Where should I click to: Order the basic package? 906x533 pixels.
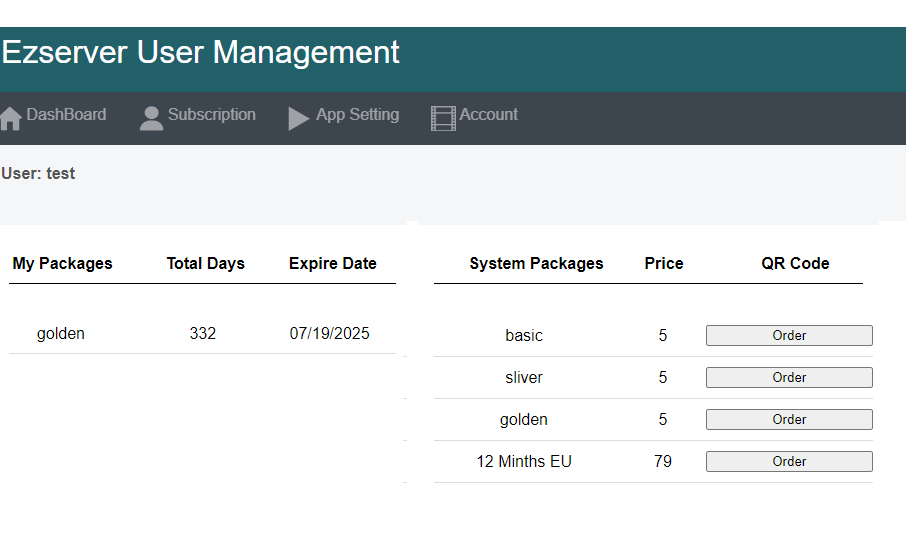tap(789, 335)
